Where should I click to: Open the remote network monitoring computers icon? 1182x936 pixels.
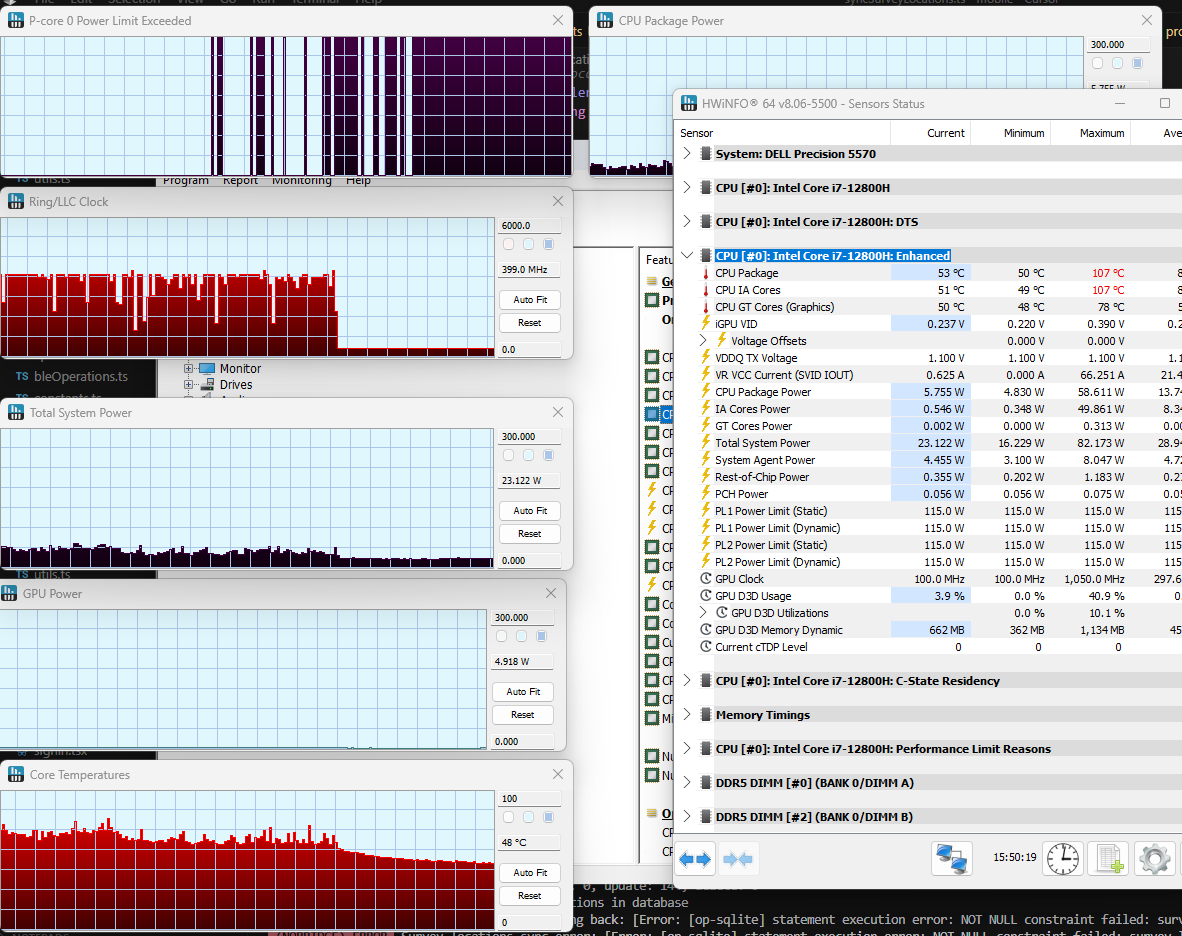[x=951, y=858]
